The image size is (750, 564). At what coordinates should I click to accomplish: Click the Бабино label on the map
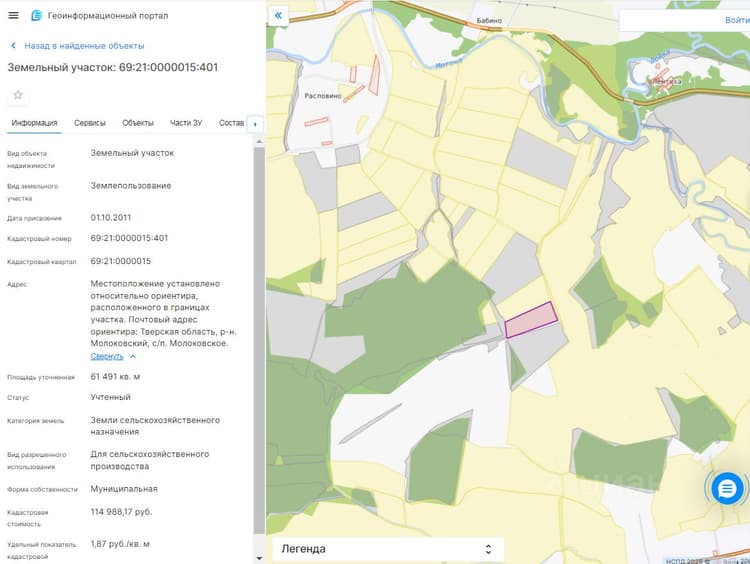click(x=489, y=21)
